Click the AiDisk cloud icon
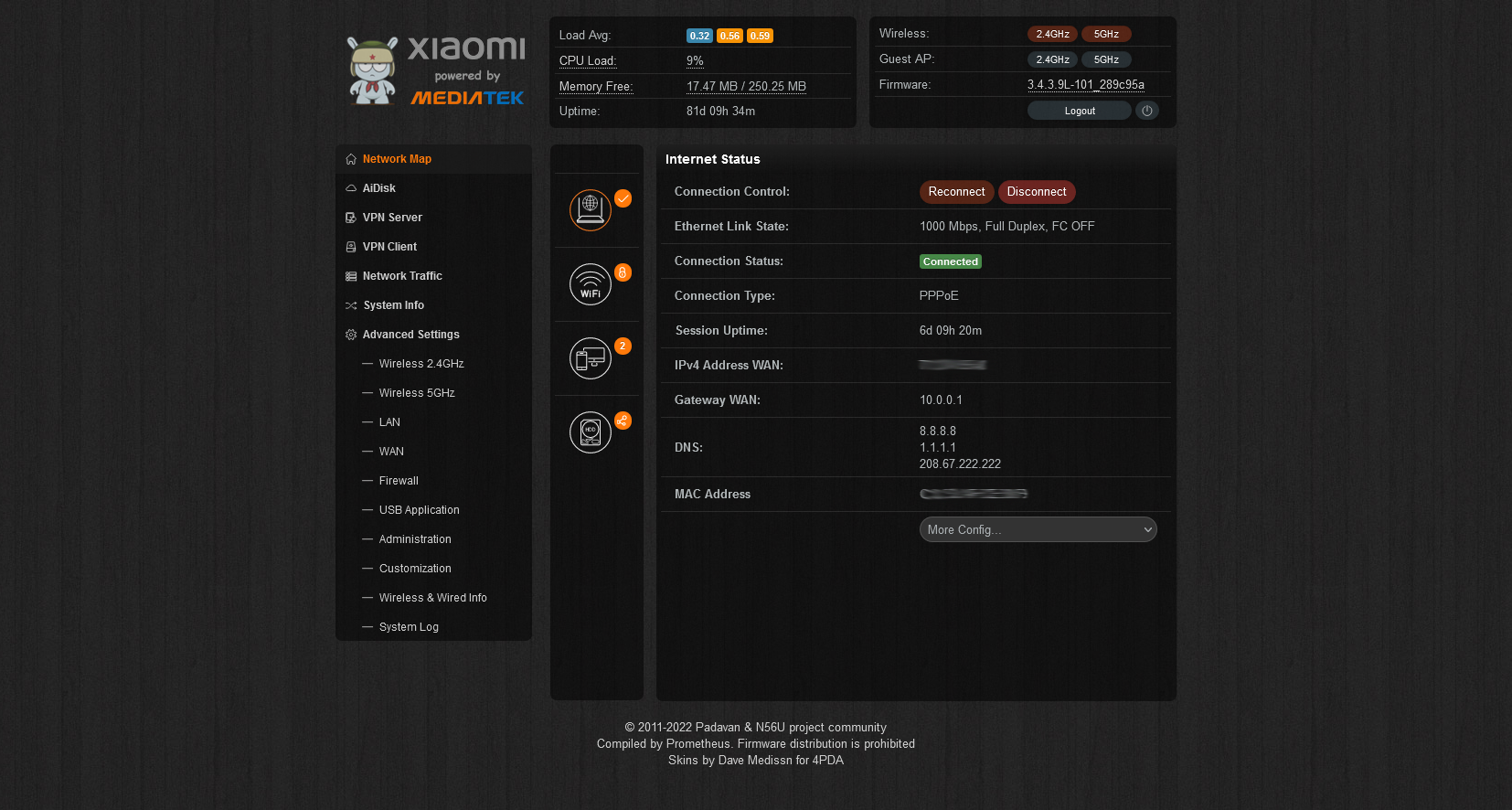This screenshot has height=810, width=1512. pyautogui.click(x=351, y=188)
